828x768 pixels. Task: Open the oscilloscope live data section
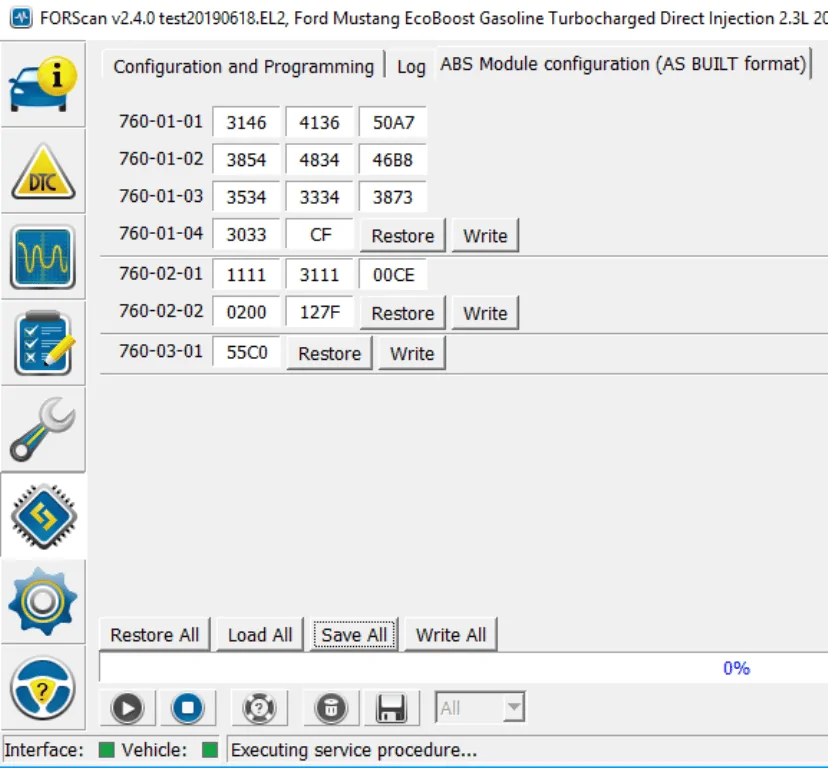(43, 257)
